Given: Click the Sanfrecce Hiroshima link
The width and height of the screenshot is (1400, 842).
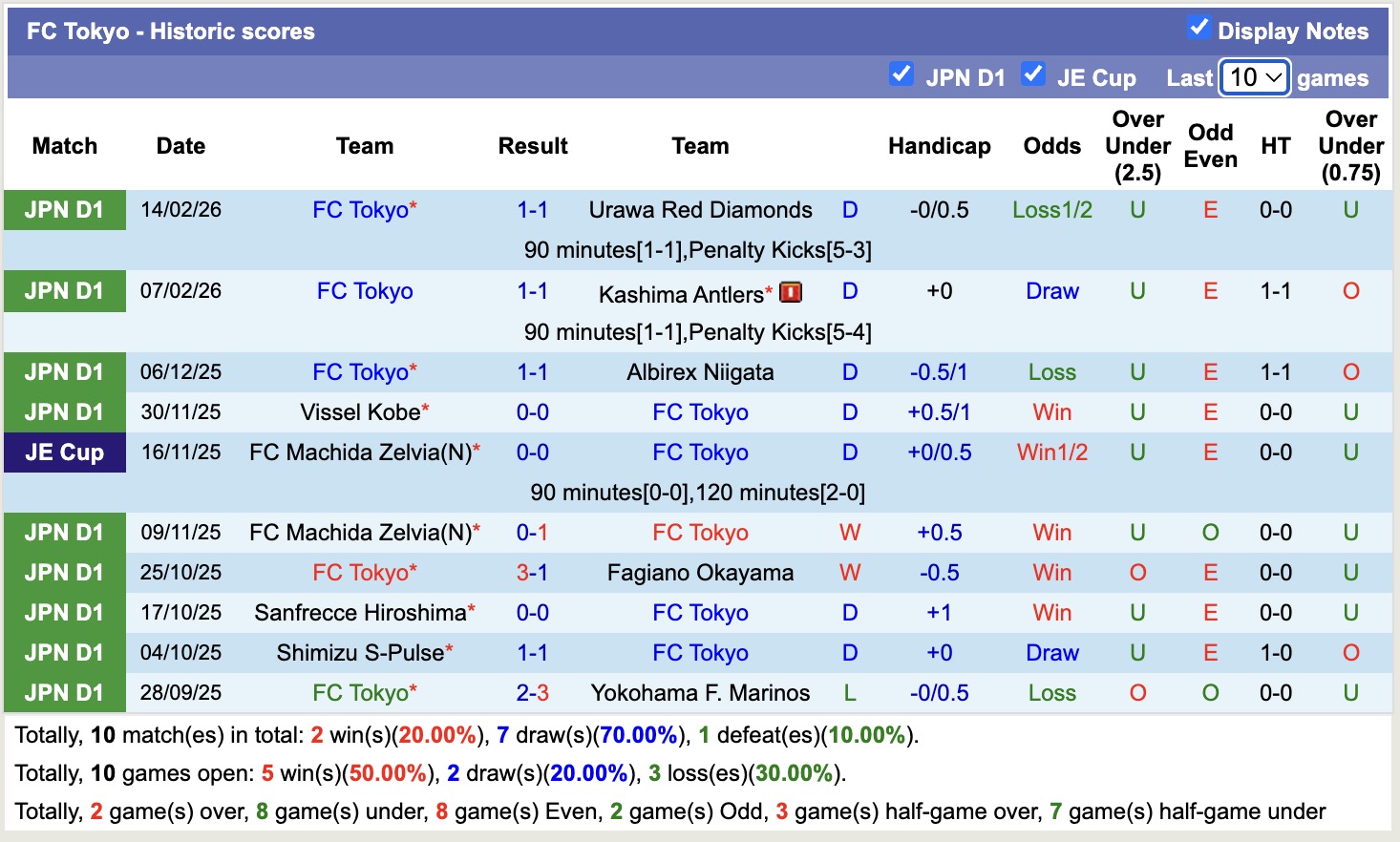Looking at the screenshot, I should click(x=357, y=613).
